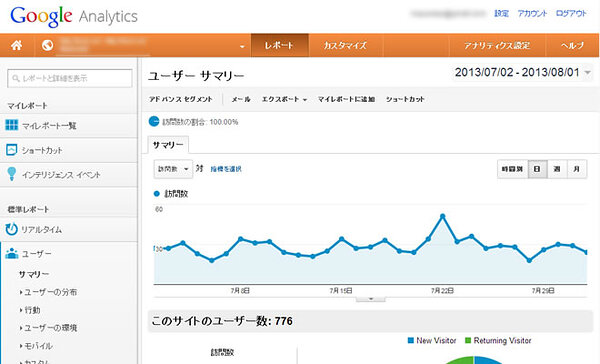Image resolution: width=600 pixels, height=364 pixels.
Task: Click the globe property icon
Action: 47,46
